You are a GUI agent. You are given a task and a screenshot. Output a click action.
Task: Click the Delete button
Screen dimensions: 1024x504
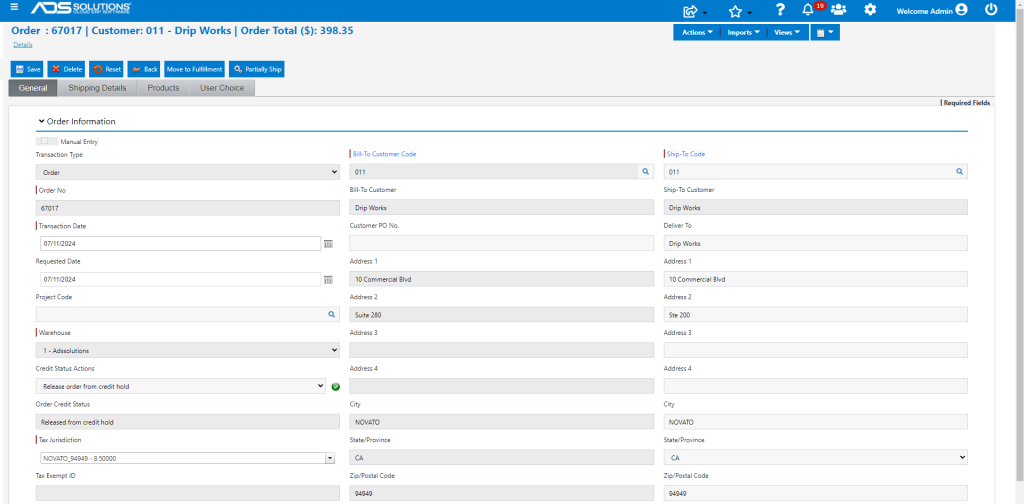click(67, 69)
